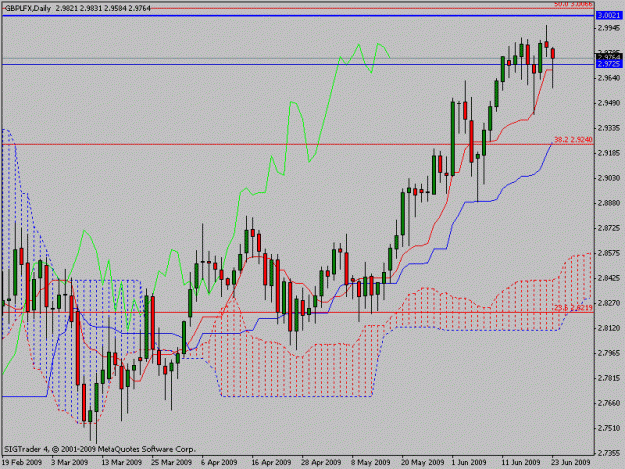Click the 2.8425 price axis value
The image size is (625, 469).
[609, 278]
